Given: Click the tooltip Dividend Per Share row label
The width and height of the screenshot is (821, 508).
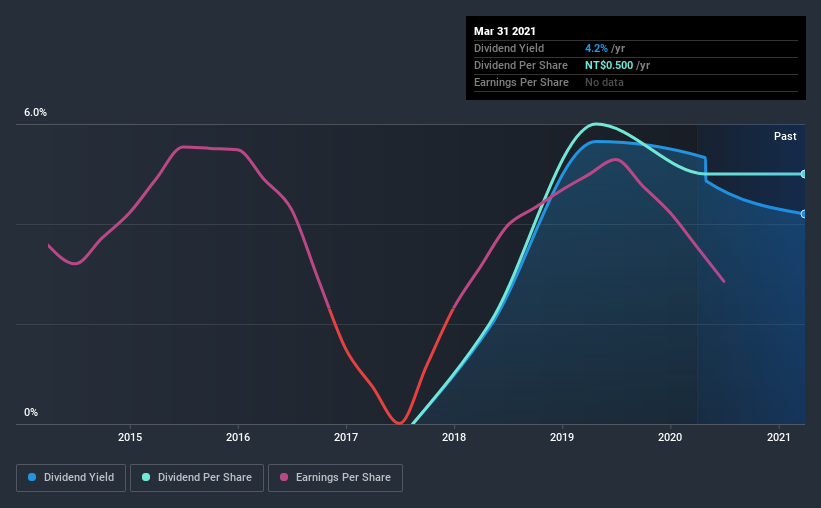Looking at the screenshot, I should (x=520, y=65).
